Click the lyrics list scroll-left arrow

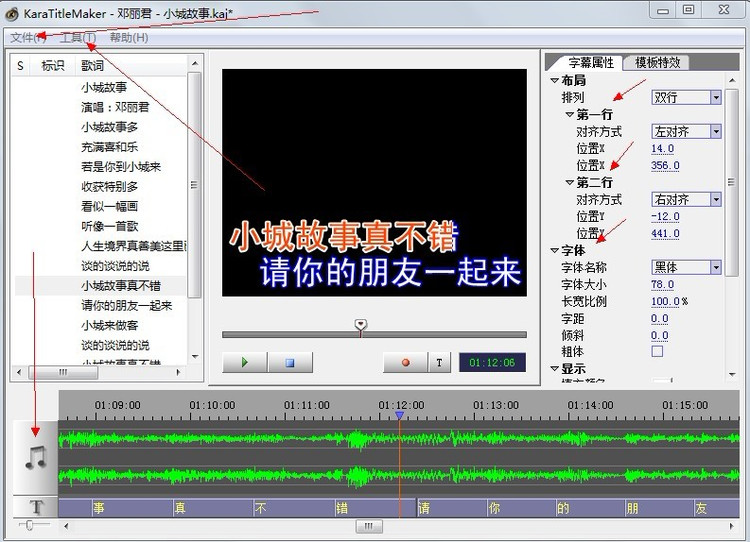coord(19,372)
